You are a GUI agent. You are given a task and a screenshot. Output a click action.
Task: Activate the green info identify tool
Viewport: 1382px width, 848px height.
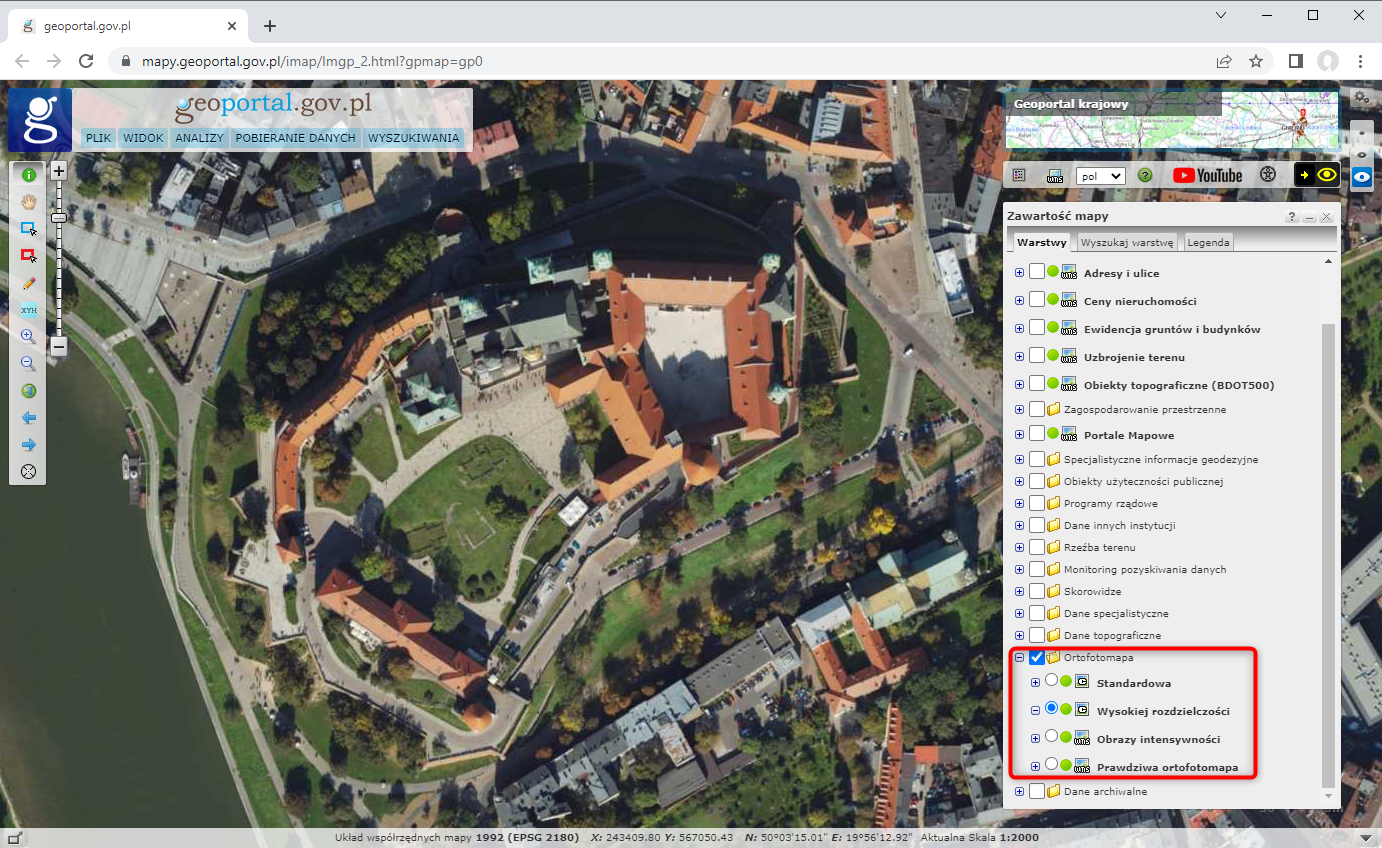[28, 175]
